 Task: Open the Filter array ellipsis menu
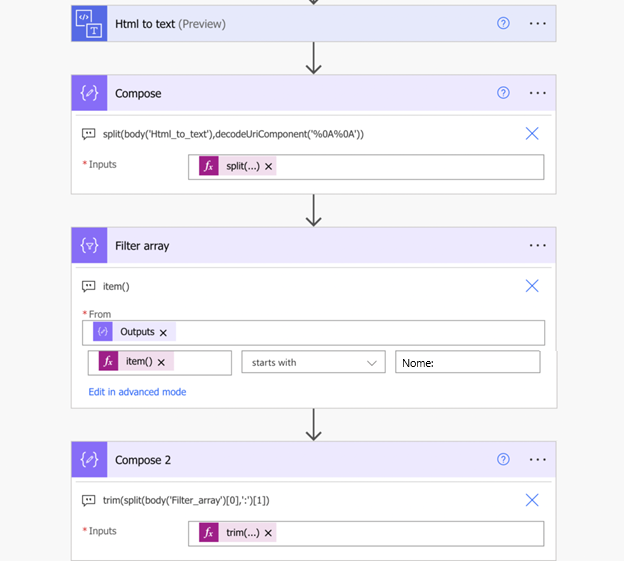click(538, 245)
